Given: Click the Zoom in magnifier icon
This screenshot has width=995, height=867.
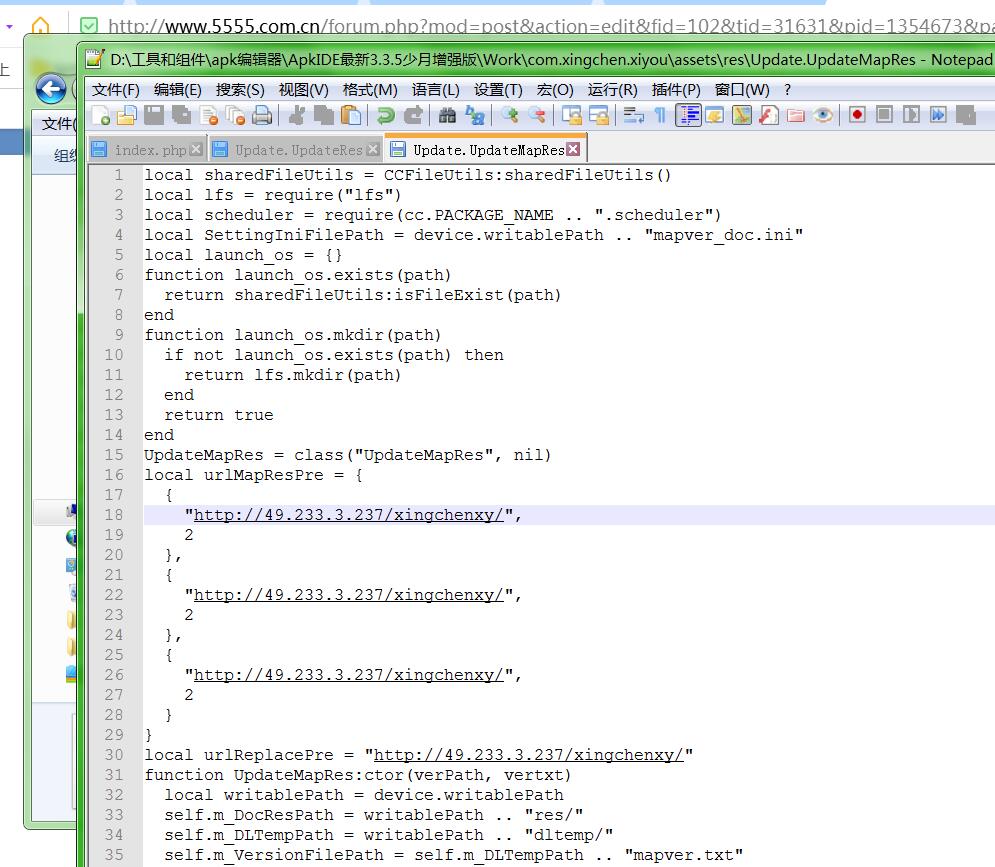Looking at the screenshot, I should click(510, 116).
